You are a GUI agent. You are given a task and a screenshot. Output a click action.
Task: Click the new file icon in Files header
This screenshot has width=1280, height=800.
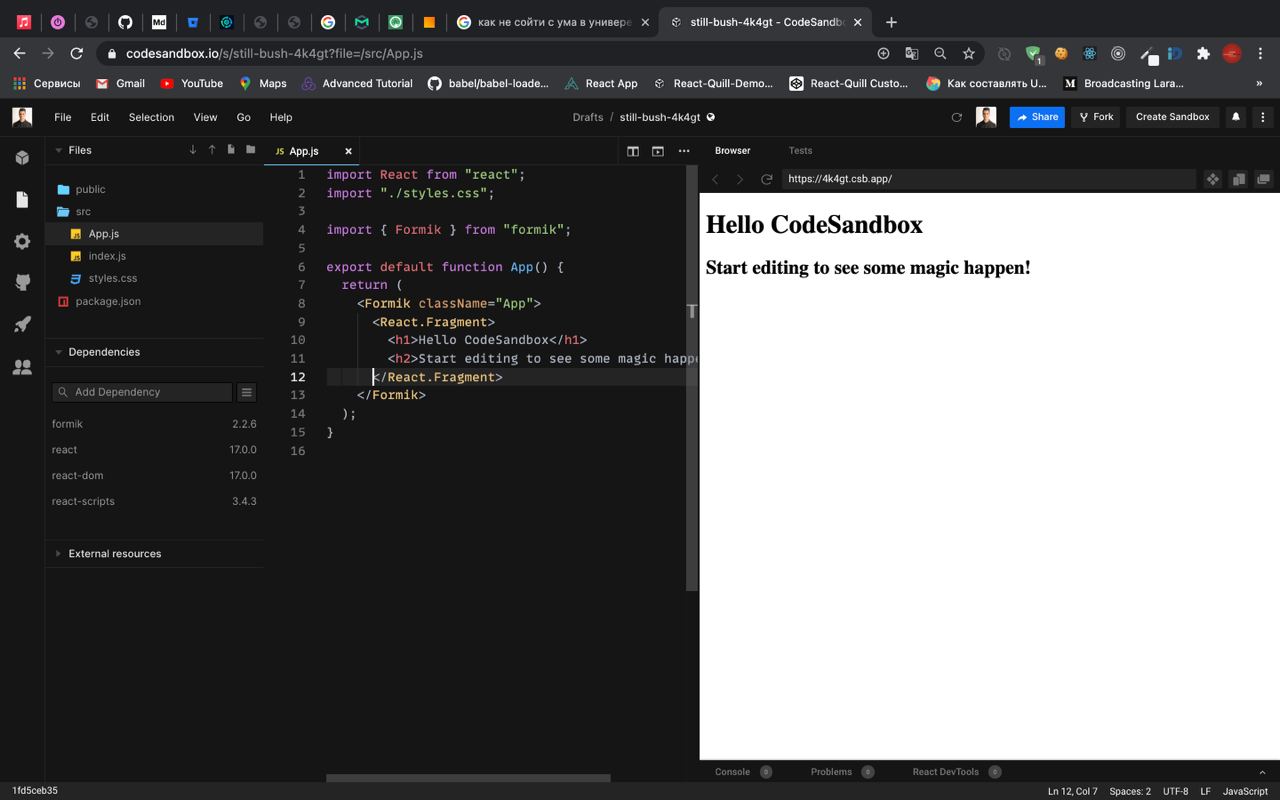231,150
